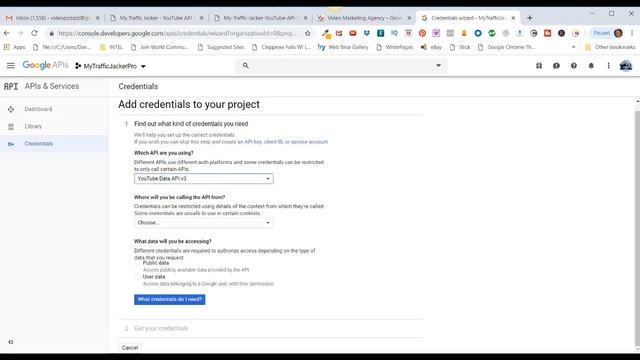
Task: Click the Google account avatar
Action: point(626,65)
